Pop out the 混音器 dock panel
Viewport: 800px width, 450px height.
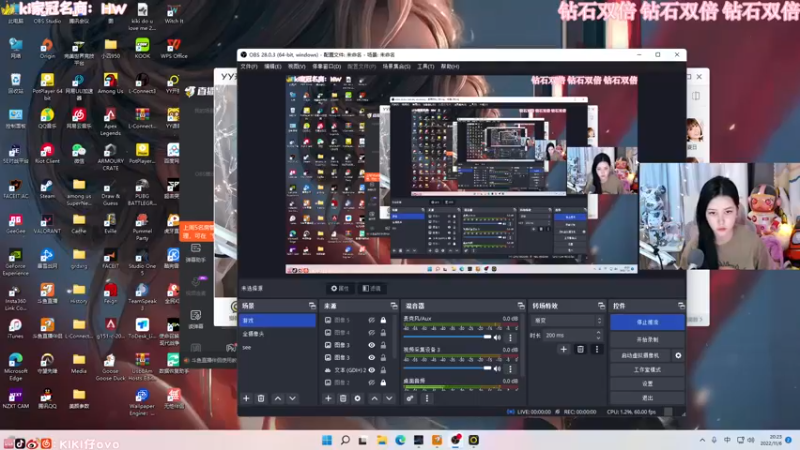pos(521,306)
